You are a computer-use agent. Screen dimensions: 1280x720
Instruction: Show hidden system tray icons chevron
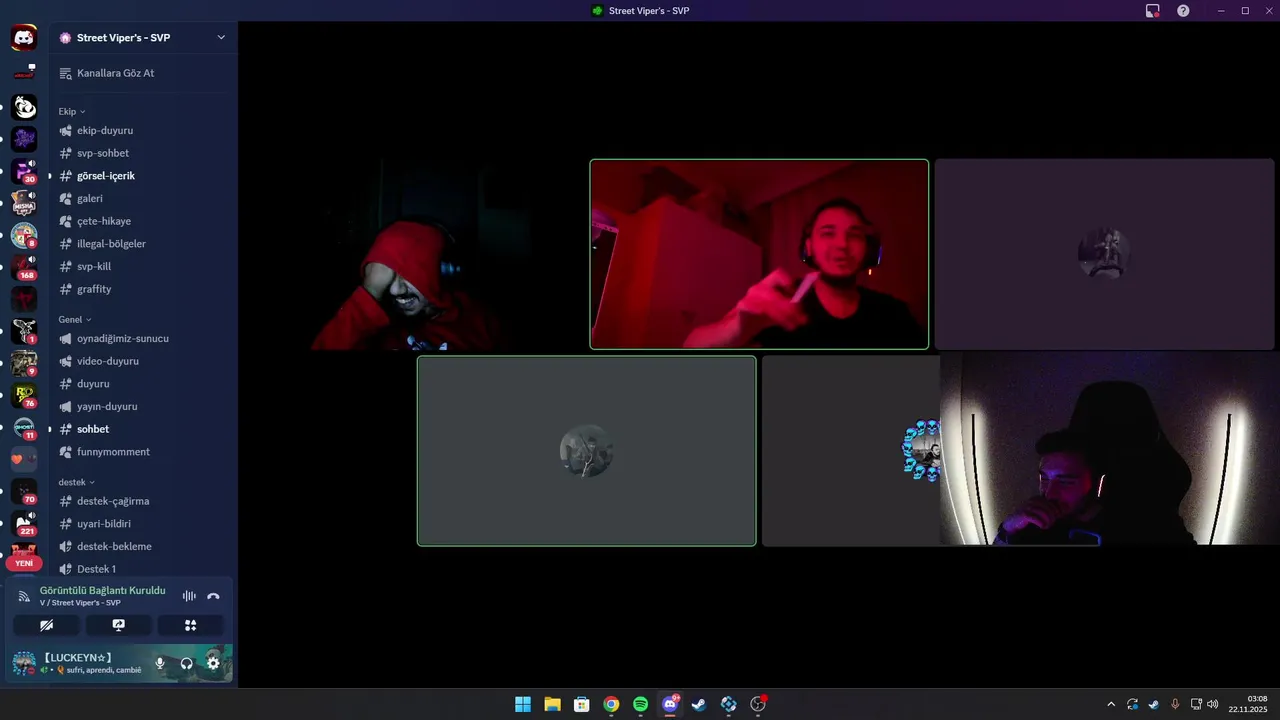coord(1111,704)
